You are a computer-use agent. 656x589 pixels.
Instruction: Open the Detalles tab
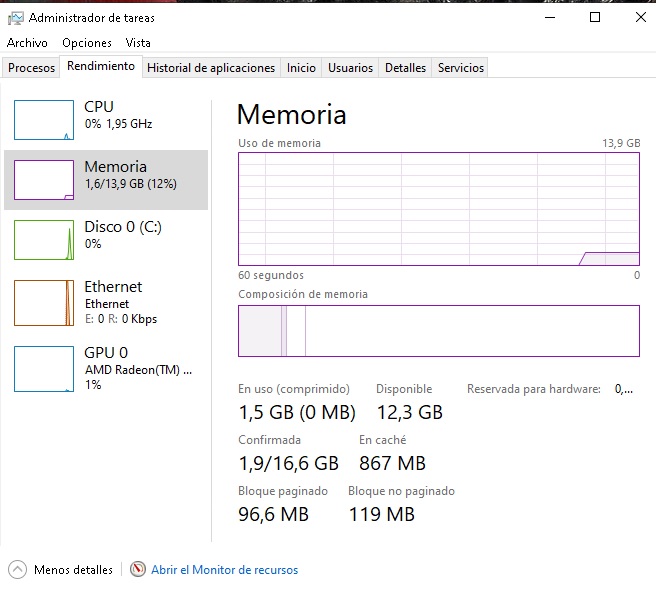[x=405, y=68]
